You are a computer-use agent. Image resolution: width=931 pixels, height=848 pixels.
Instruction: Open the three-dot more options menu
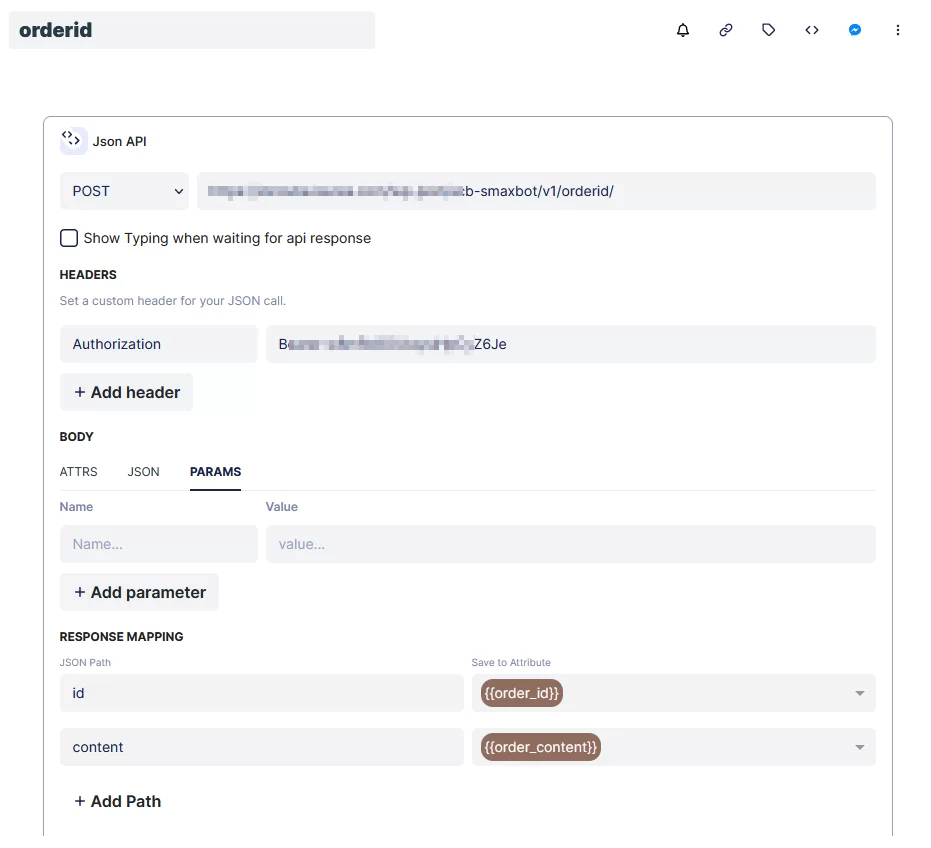(x=898, y=30)
